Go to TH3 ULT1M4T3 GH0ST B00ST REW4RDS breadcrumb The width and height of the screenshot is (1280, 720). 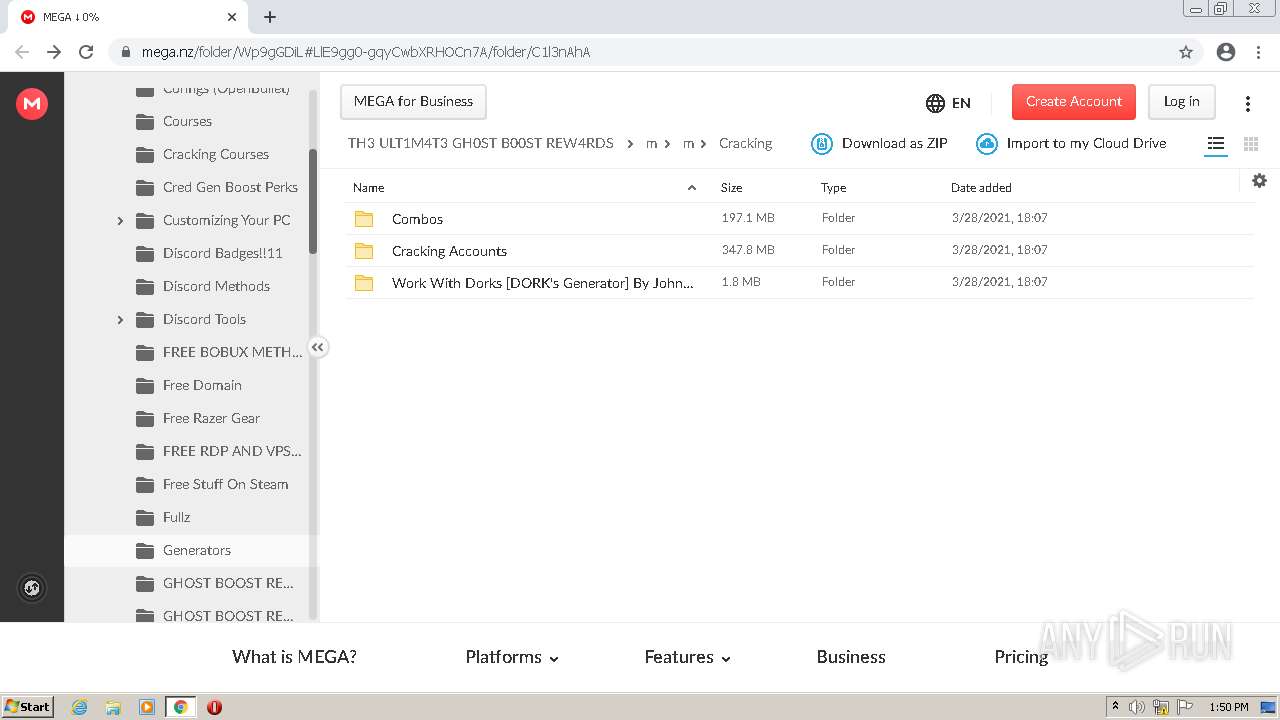481,144
